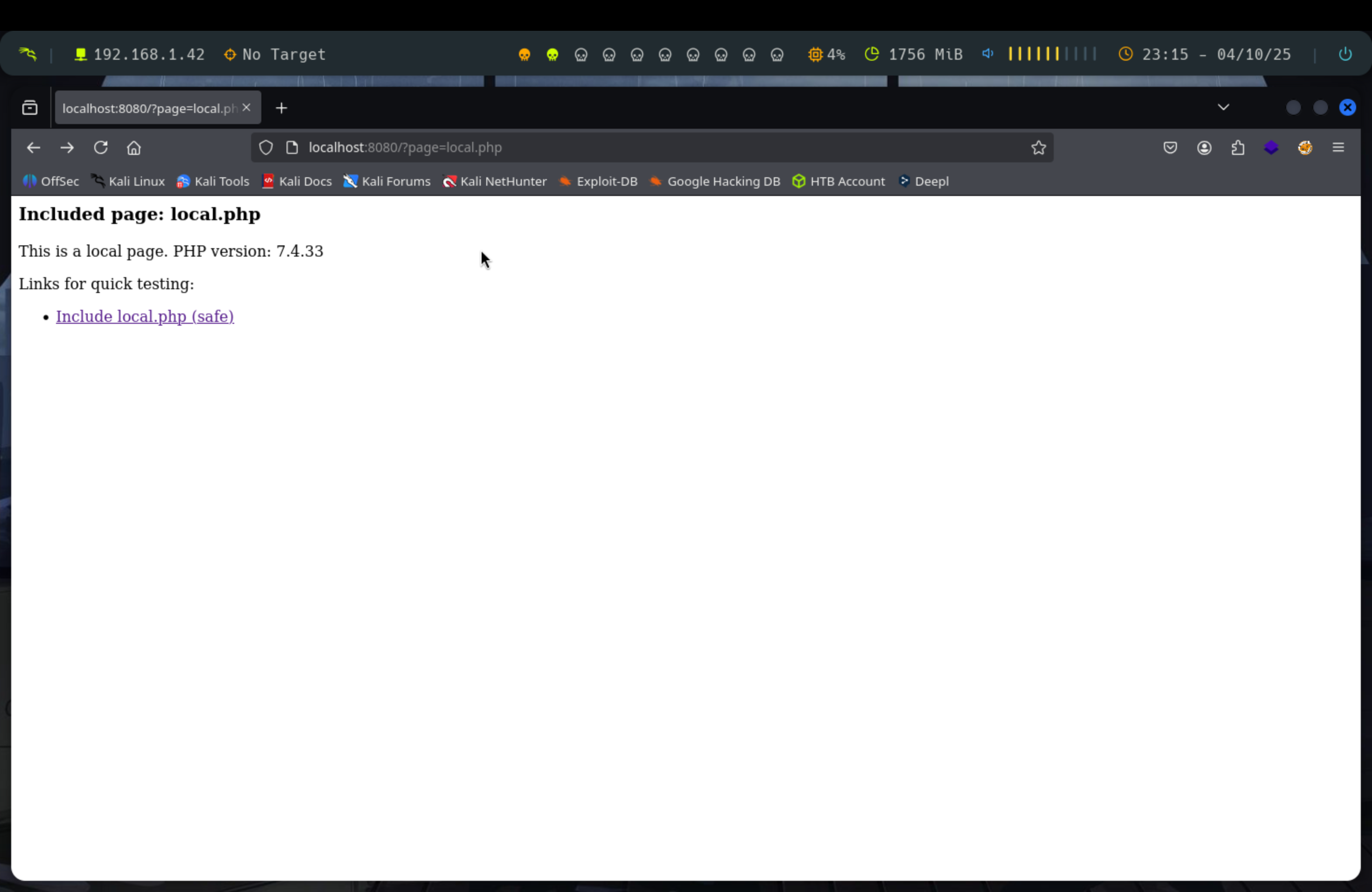The image size is (1372, 892).
Task: Expand the list all tabs chevron
Action: click(x=1223, y=107)
